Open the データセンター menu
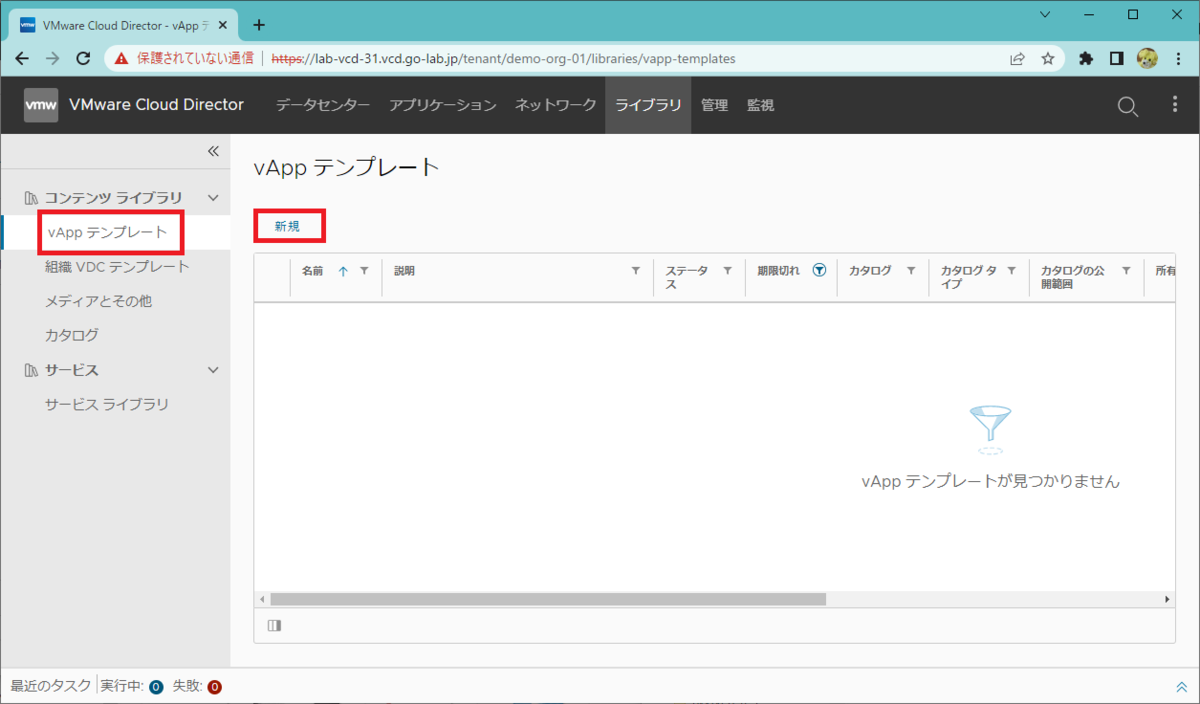Viewport: 1200px width, 704px height. click(x=323, y=105)
